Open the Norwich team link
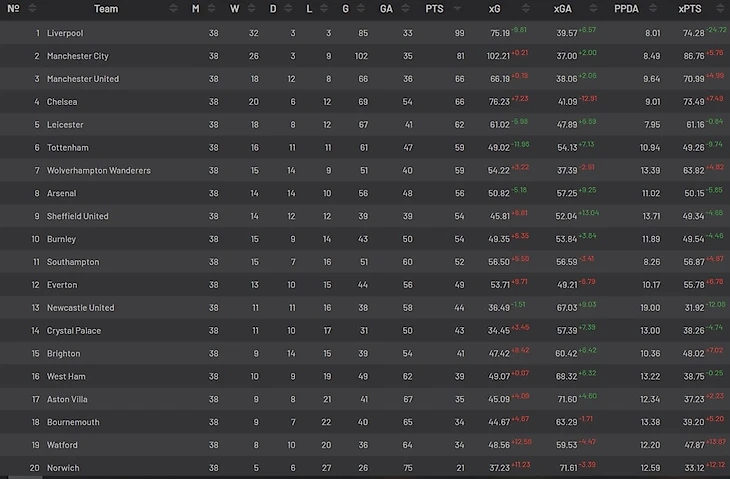This screenshot has width=730, height=479. (x=62, y=468)
